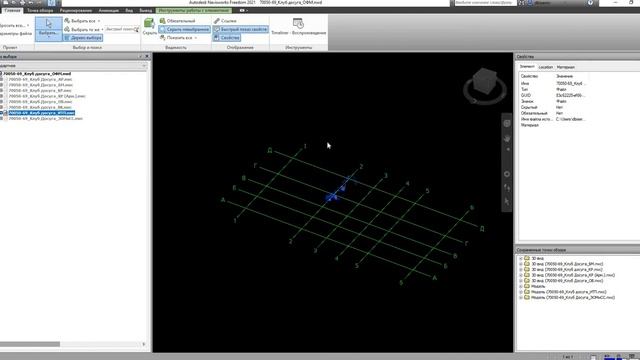Screen dimensions: 640x360
Task: Click the selection tree horizontal scrollbar
Action: pyautogui.click(x=30, y=344)
